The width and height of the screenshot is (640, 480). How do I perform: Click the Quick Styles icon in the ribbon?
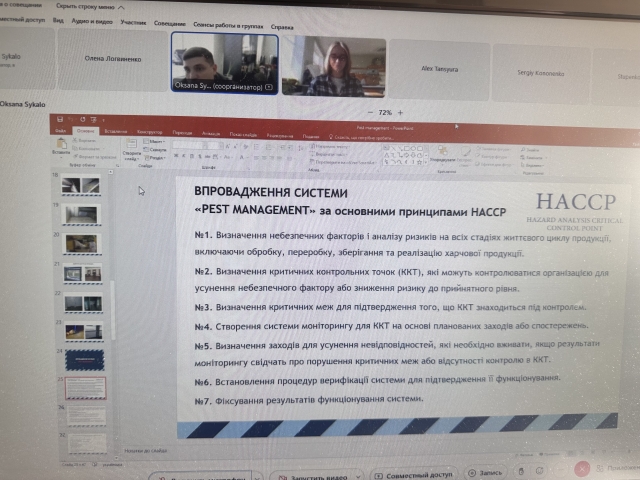[464, 153]
